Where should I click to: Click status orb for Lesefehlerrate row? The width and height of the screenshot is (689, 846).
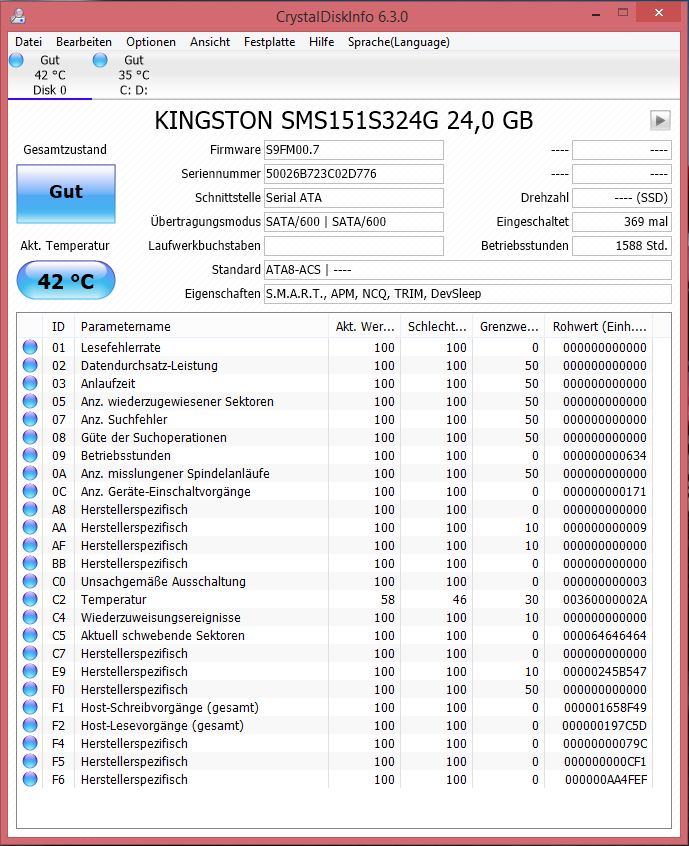click(30, 347)
